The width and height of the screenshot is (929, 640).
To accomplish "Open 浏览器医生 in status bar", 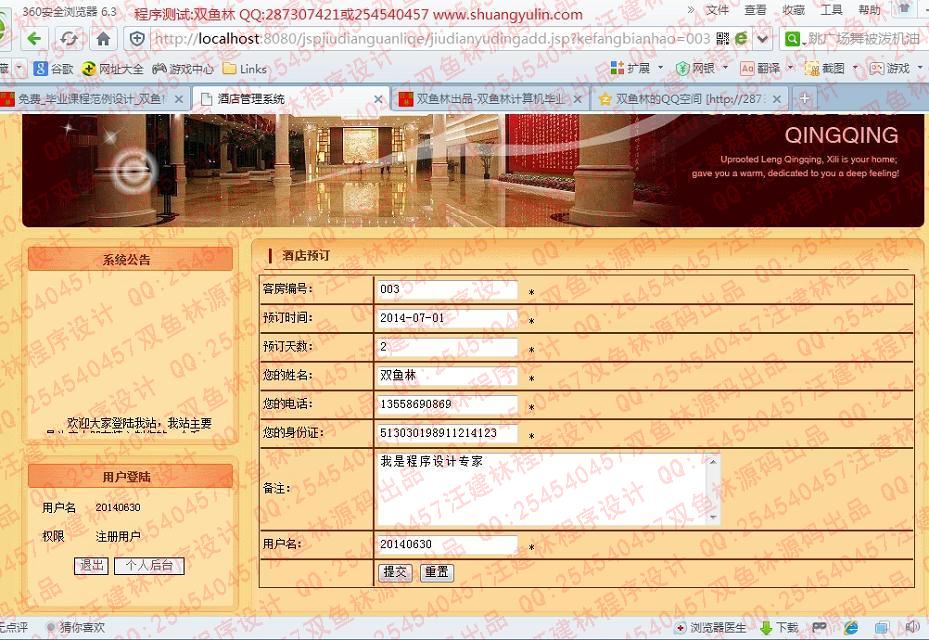I will pyautogui.click(x=712, y=628).
